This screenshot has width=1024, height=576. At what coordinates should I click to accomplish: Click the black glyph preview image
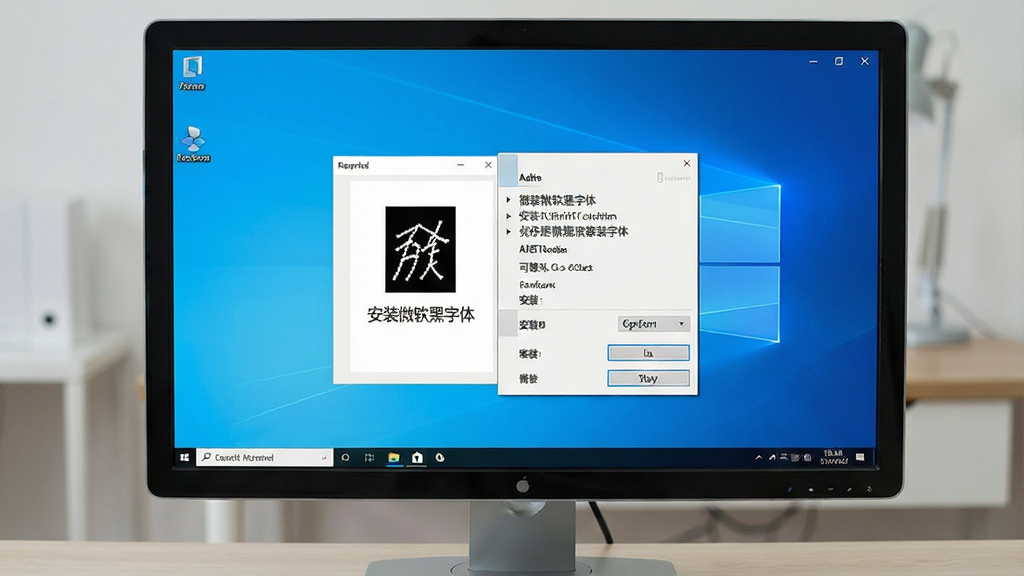[420, 249]
